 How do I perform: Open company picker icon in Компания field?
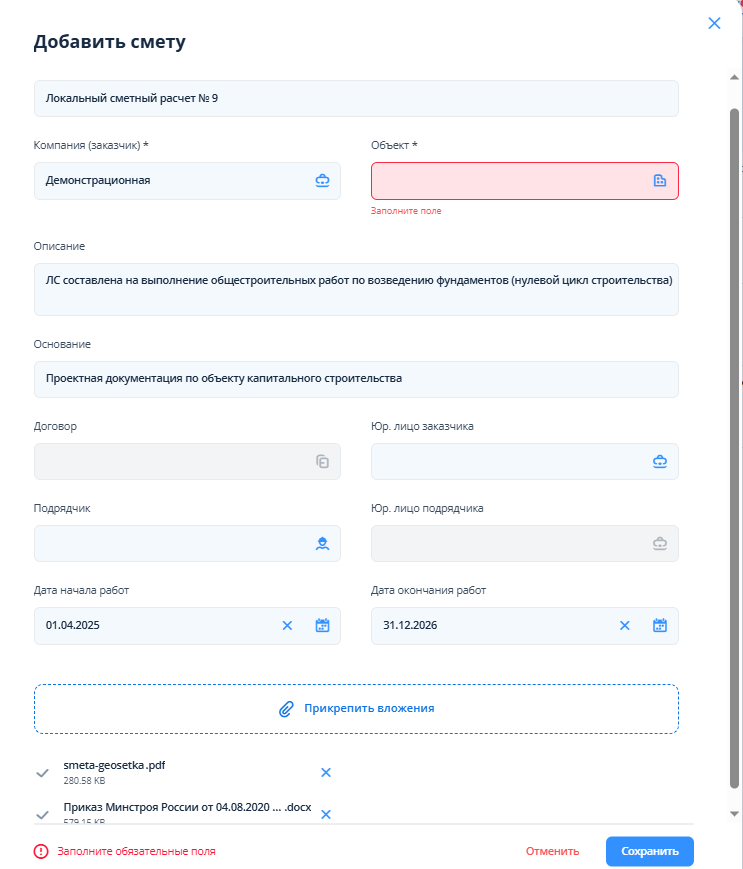(322, 181)
